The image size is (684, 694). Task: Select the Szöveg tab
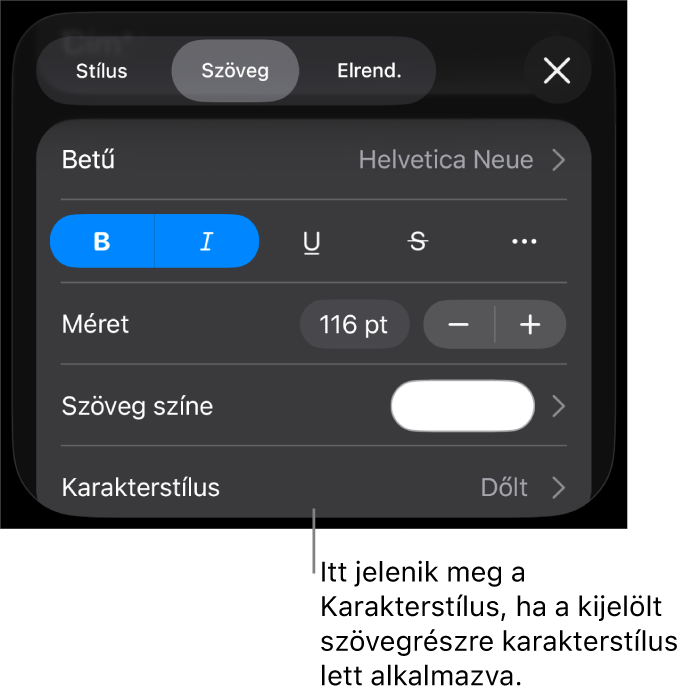pyautogui.click(x=235, y=71)
